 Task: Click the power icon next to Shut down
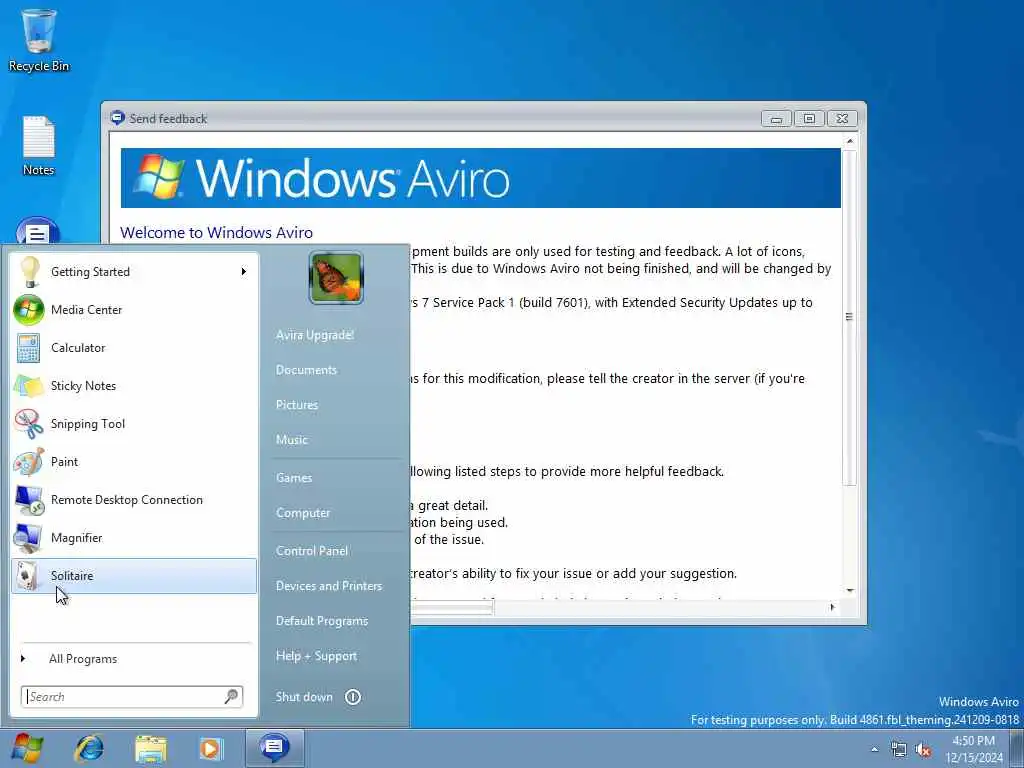pos(353,697)
